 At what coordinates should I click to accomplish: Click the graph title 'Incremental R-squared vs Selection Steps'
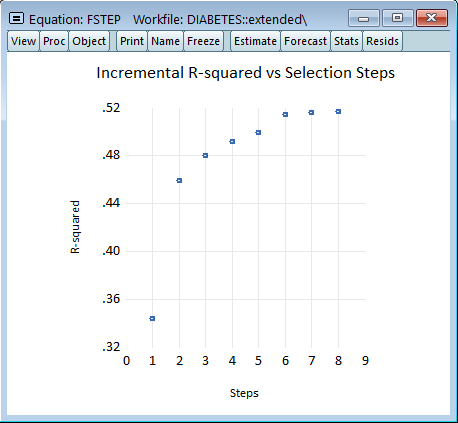[x=245, y=73]
